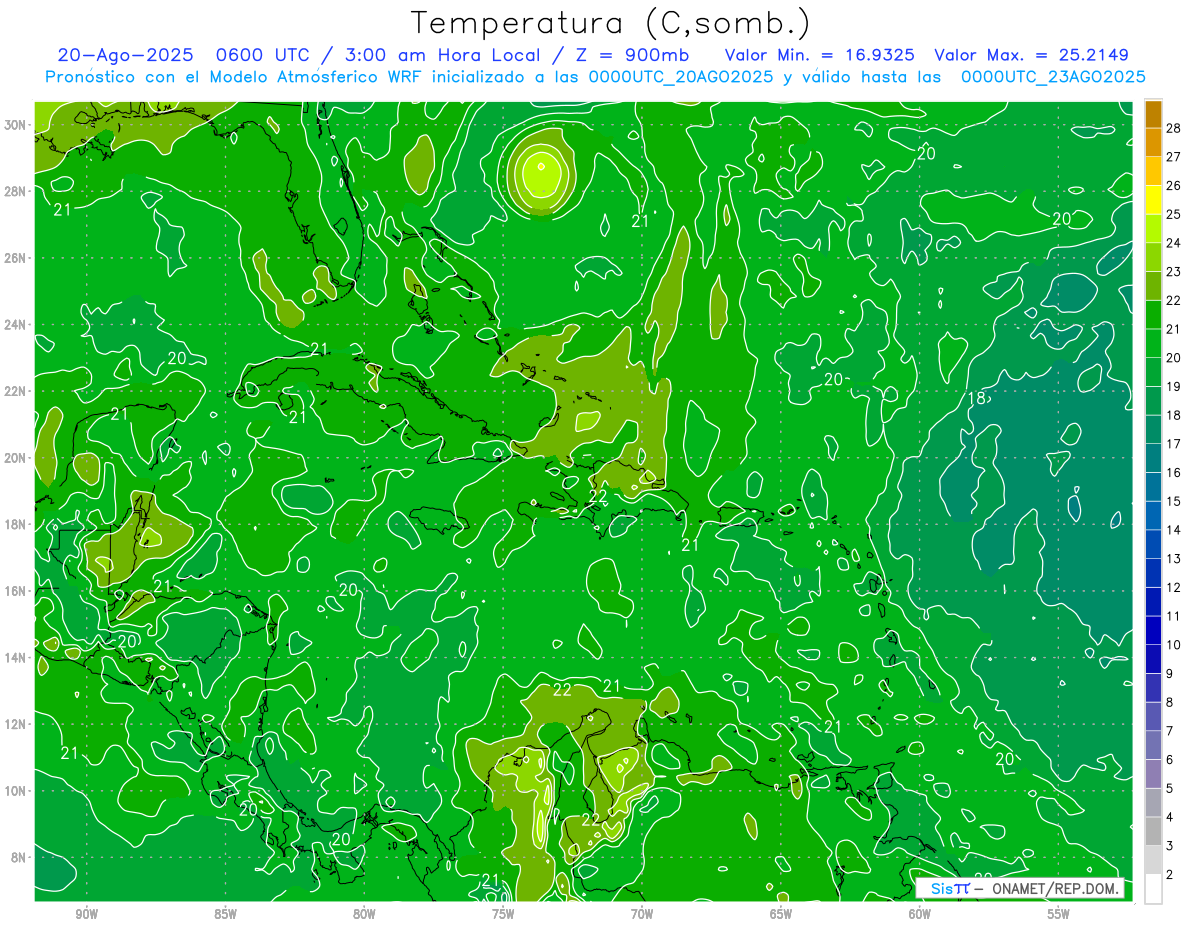The height and width of the screenshot is (927, 1200).
Task: Click the 65W longitude axis label
Action: (x=781, y=914)
